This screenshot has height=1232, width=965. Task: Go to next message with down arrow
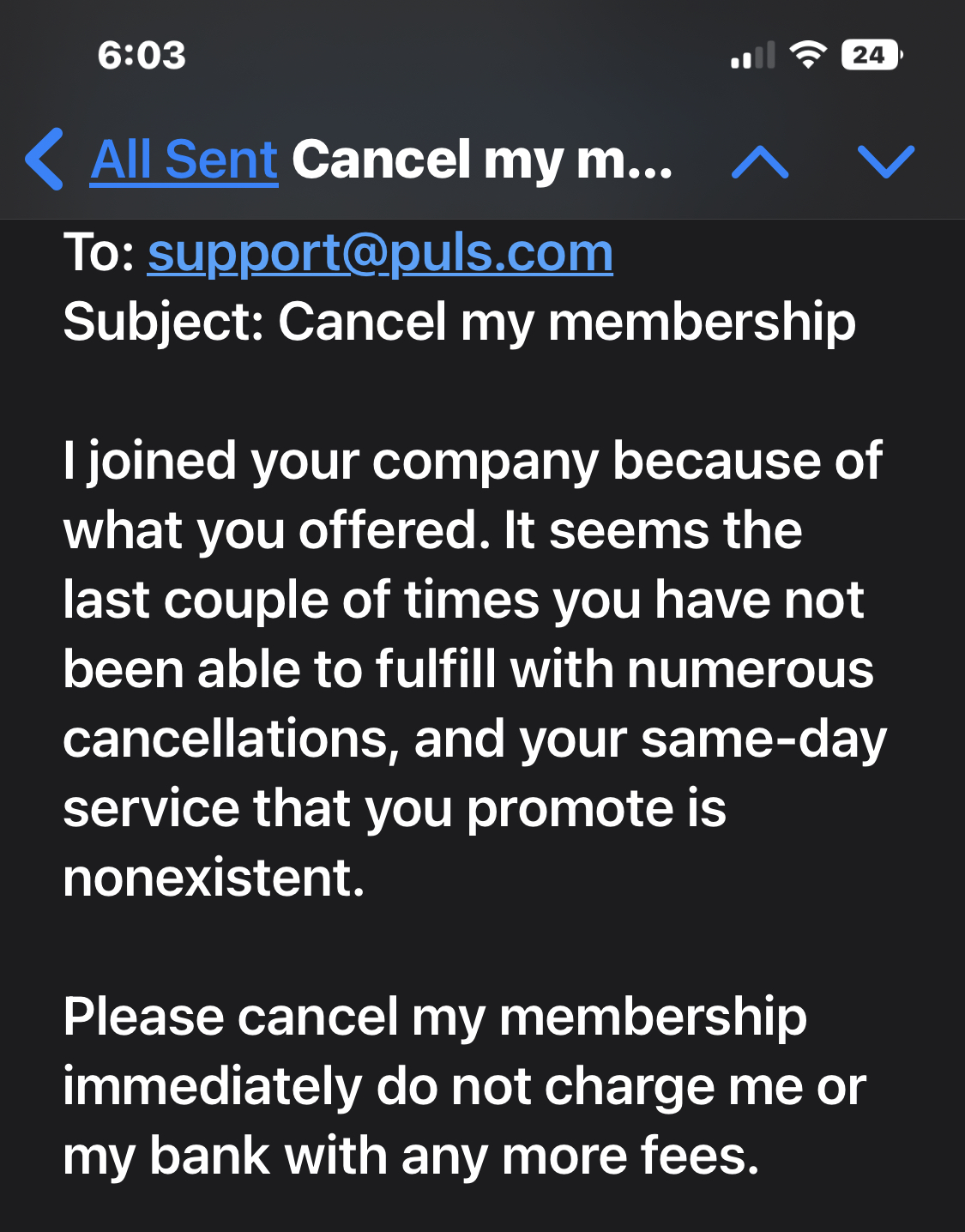886,161
